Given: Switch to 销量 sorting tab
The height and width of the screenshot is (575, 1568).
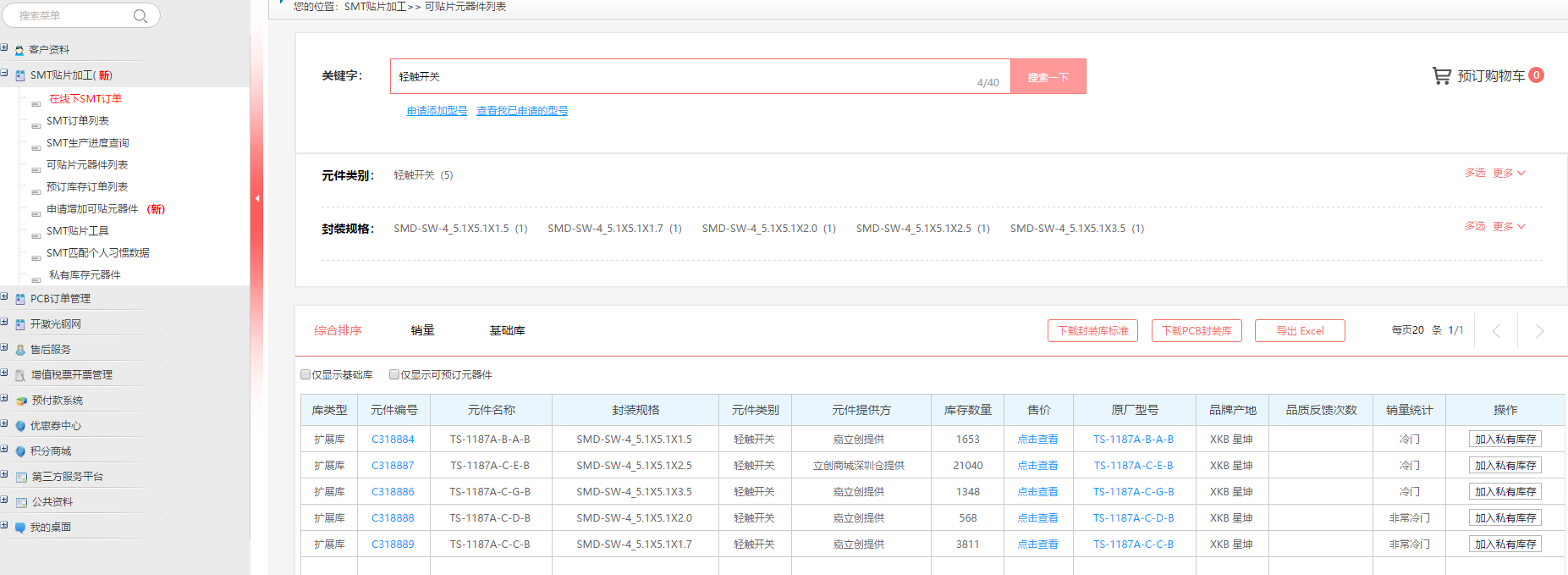Looking at the screenshot, I should 422,331.
